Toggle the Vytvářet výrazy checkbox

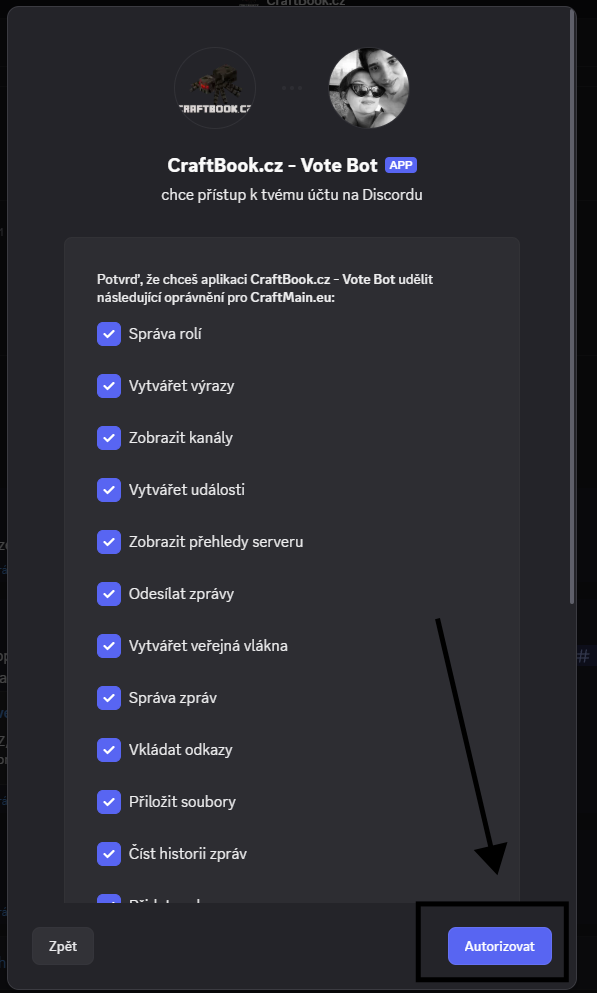[109, 386]
